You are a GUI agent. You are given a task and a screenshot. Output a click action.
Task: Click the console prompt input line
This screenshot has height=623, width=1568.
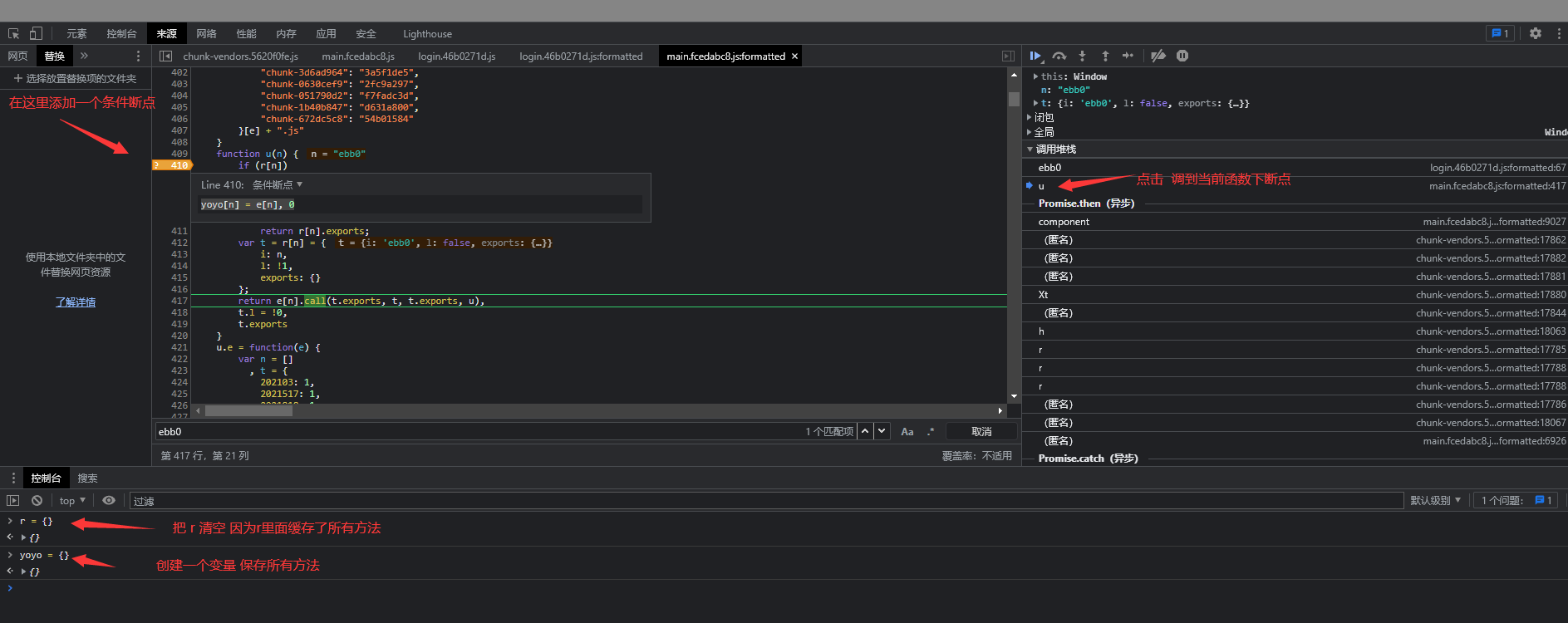[789, 588]
